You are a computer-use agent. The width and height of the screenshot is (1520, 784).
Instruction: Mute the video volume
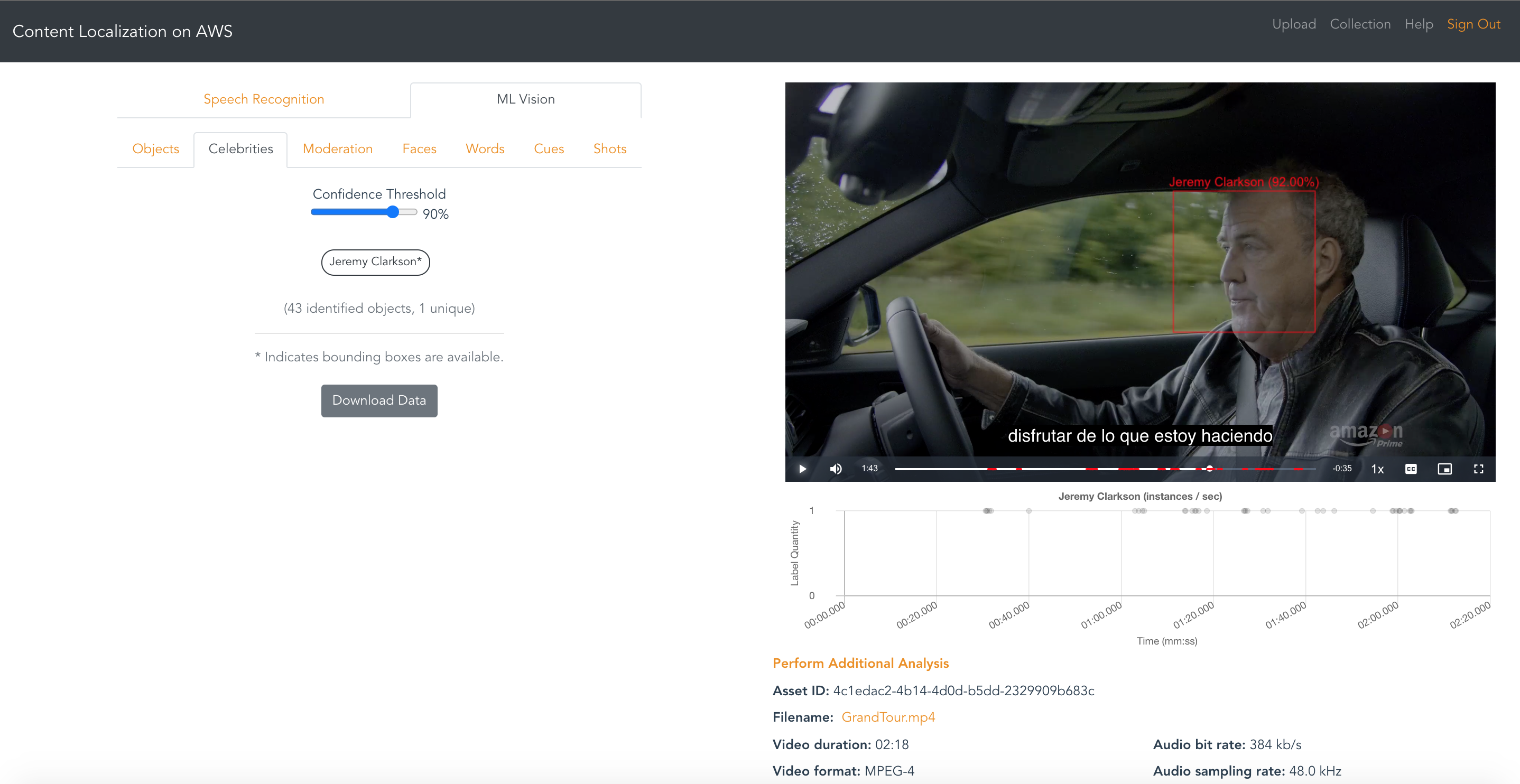click(836, 469)
